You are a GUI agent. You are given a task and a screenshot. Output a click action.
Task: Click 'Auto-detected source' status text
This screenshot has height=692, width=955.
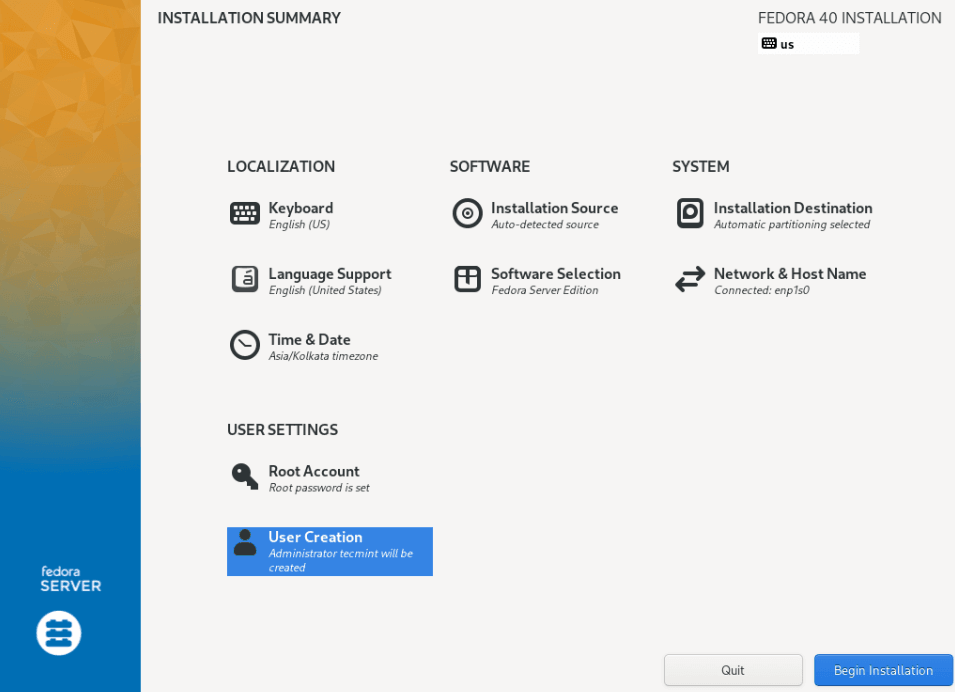tap(544, 224)
